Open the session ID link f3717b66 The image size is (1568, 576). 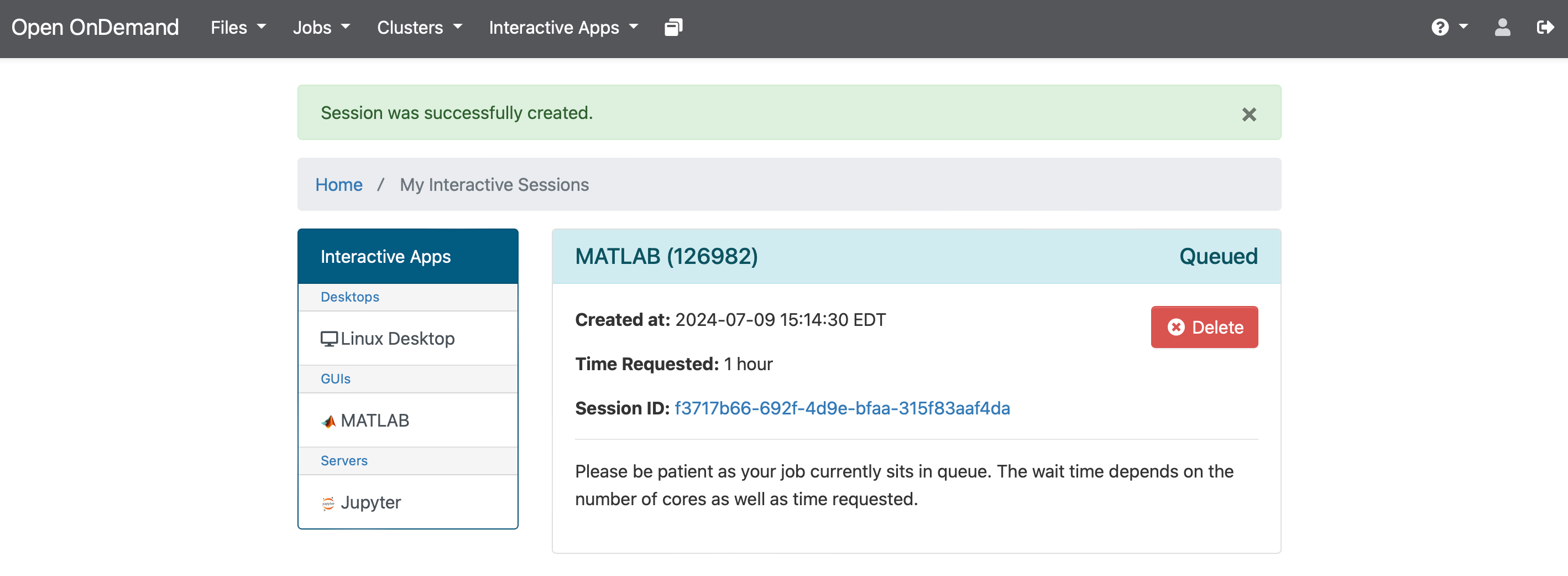pyautogui.click(x=842, y=408)
